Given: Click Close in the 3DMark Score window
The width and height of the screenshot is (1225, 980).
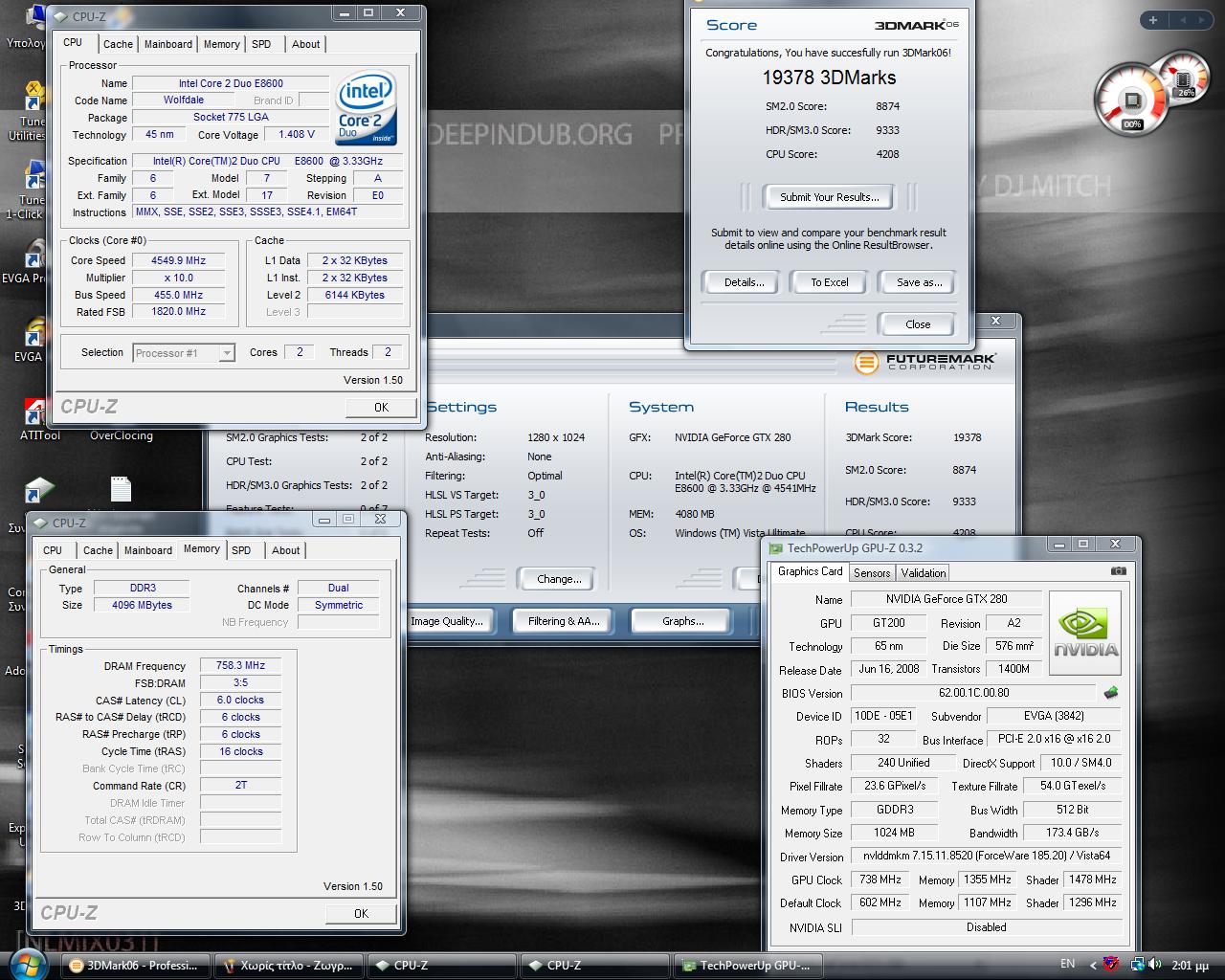Looking at the screenshot, I should [918, 324].
